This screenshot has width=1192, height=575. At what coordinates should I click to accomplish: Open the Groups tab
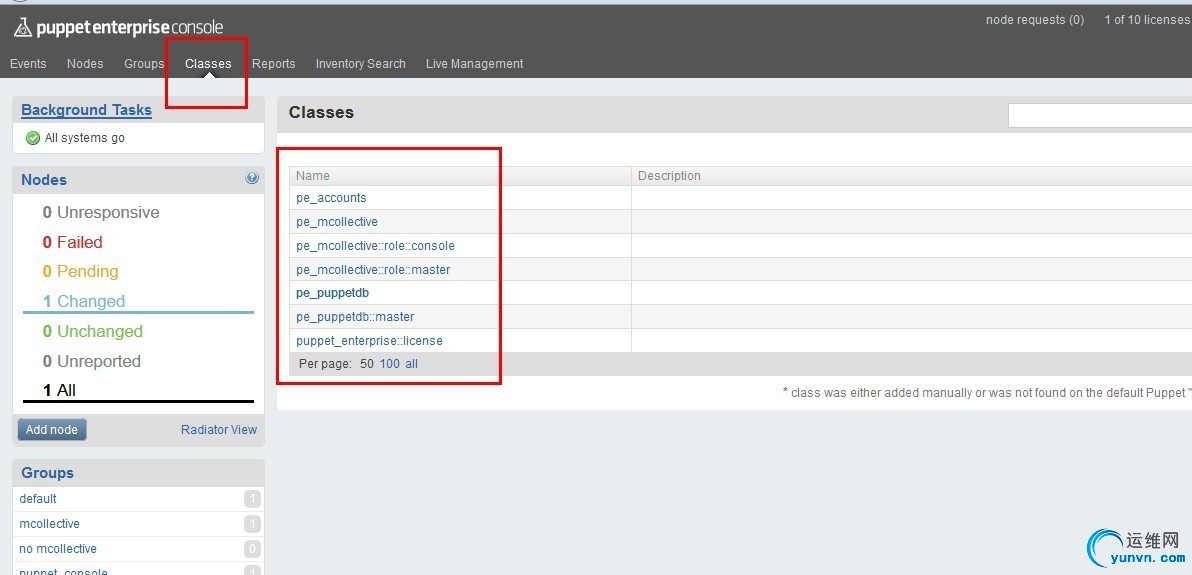click(x=144, y=64)
